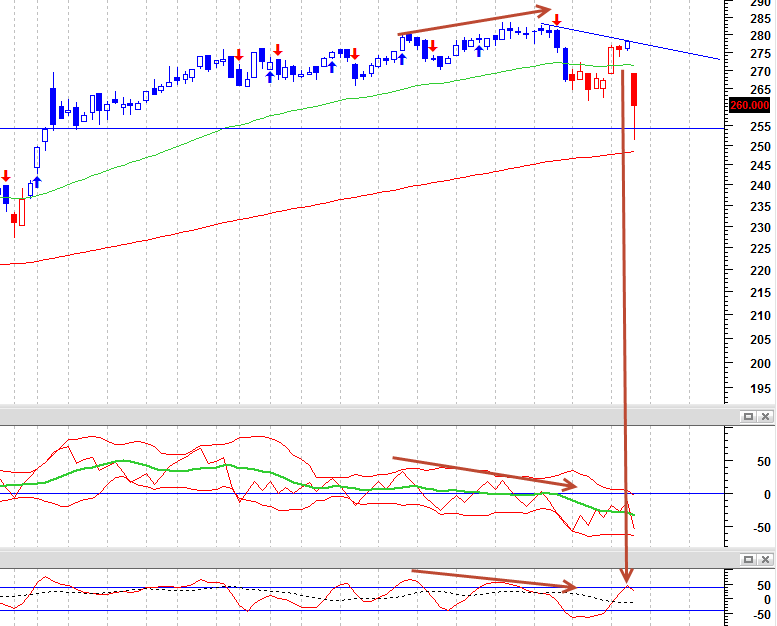Select the thick green line in middle indicator
This screenshot has width=777, height=626.
pyautogui.click(x=317, y=488)
